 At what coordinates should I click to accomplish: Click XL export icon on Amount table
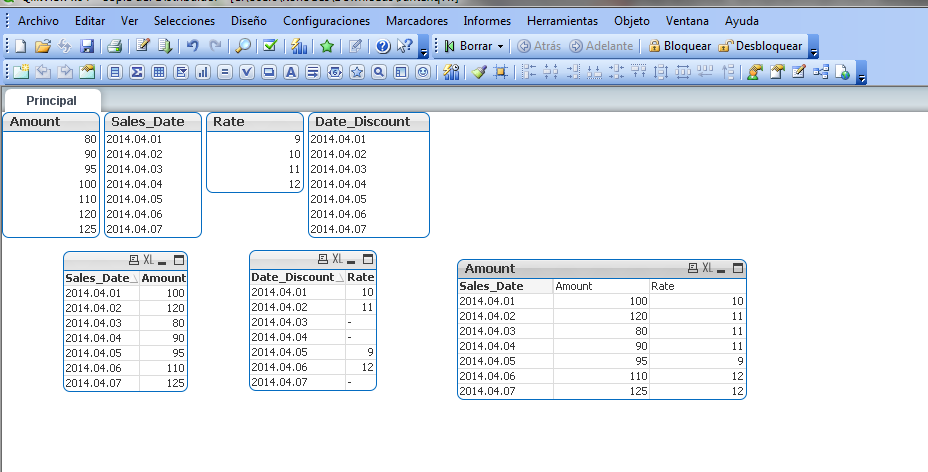(x=707, y=268)
